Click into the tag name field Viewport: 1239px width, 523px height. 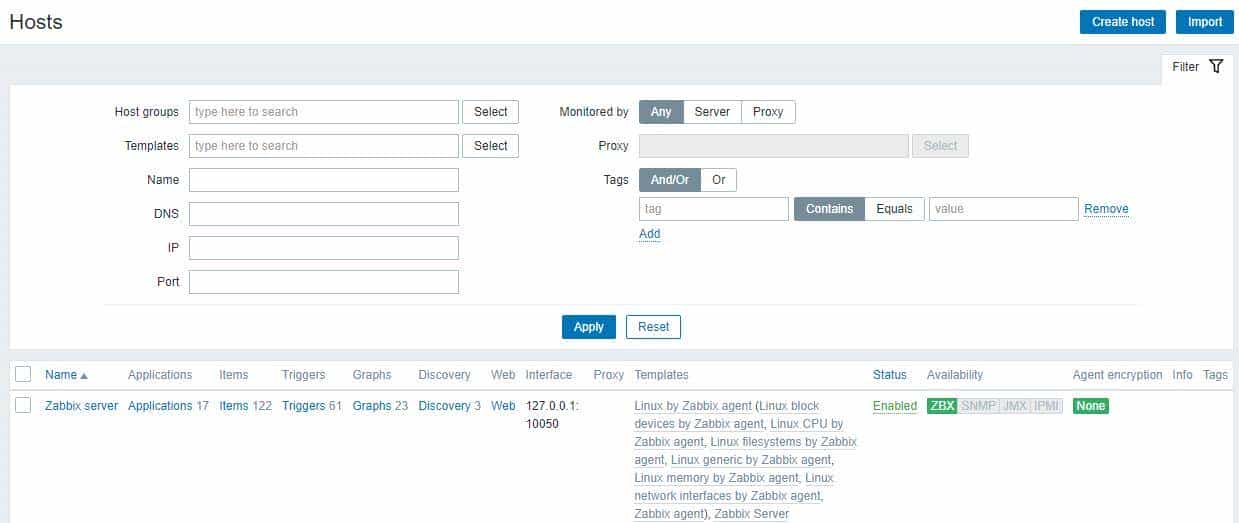(714, 209)
